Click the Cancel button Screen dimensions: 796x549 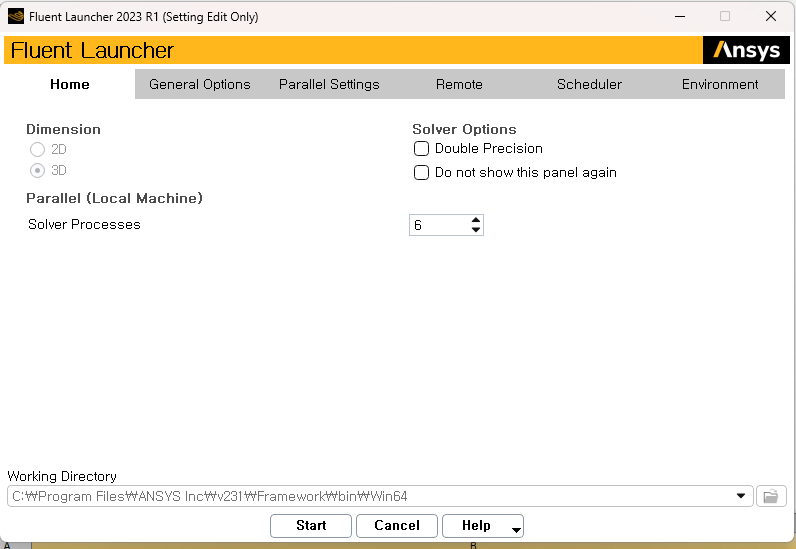(396, 526)
